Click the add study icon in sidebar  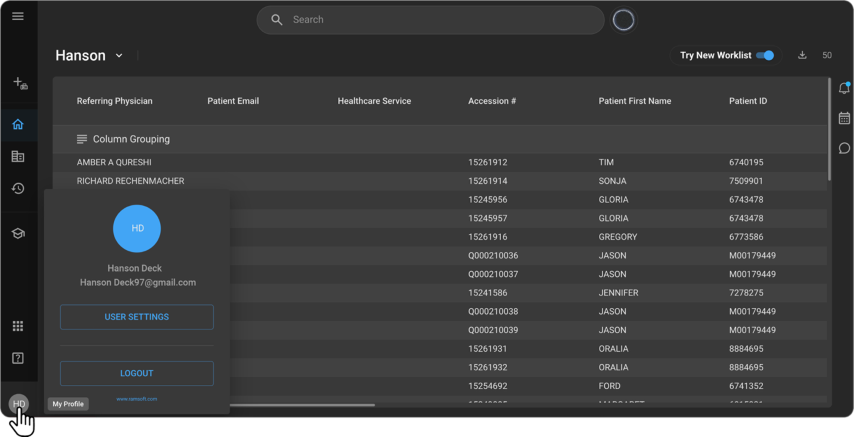pos(19,84)
